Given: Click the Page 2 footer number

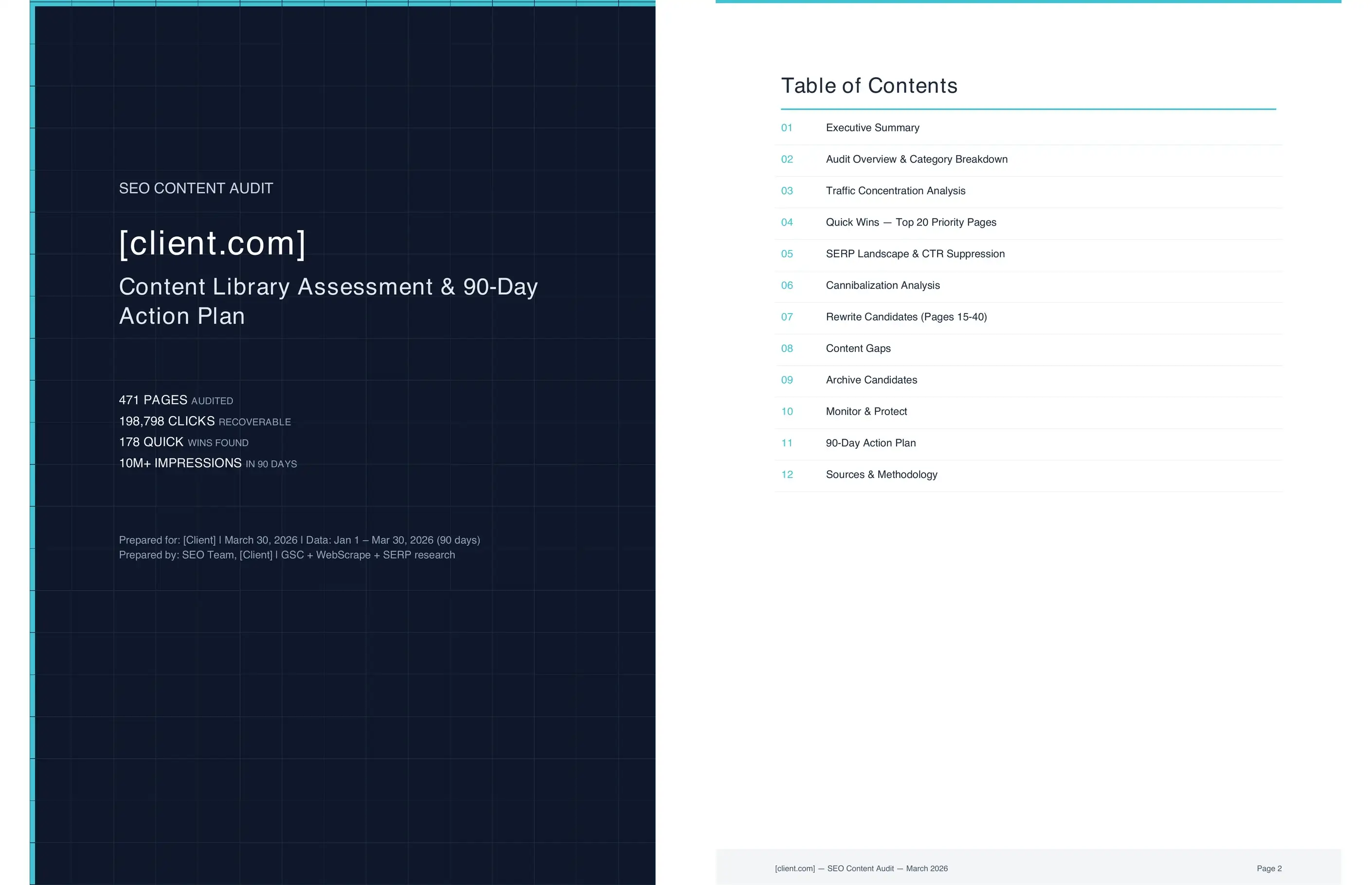Looking at the screenshot, I should (x=1268, y=868).
